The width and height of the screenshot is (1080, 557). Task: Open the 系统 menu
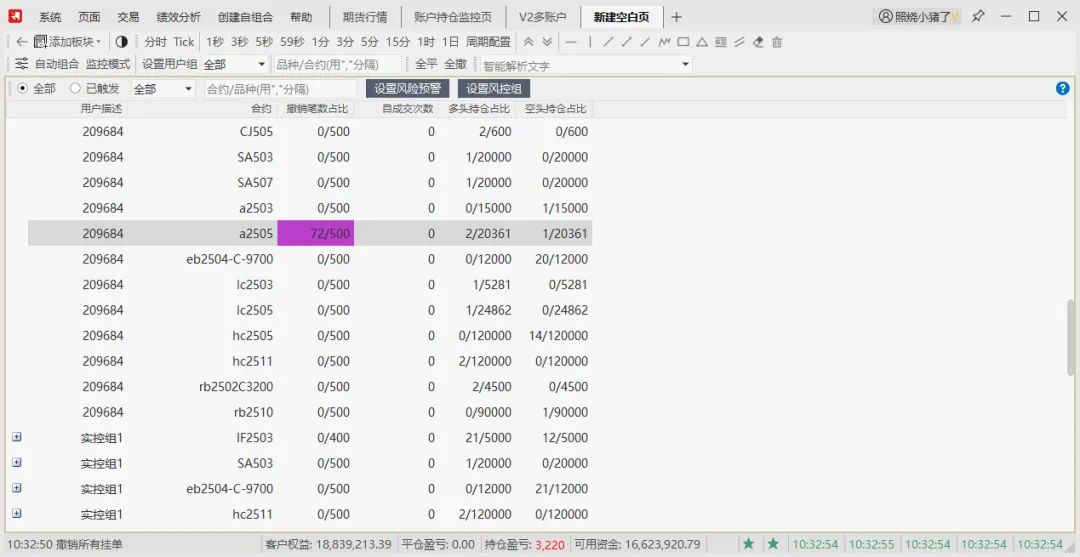[50, 17]
